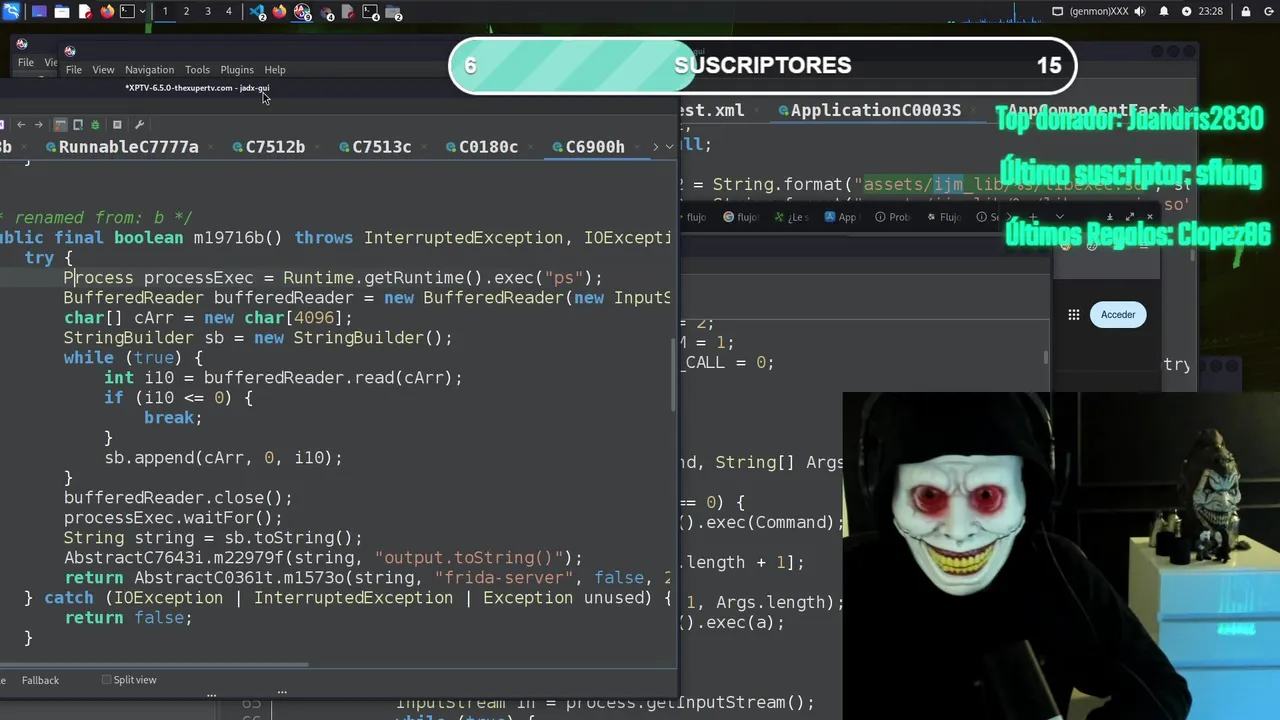Open the browser tab list chevron
Screen dimensions: 1280x720
[x=1060, y=217]
